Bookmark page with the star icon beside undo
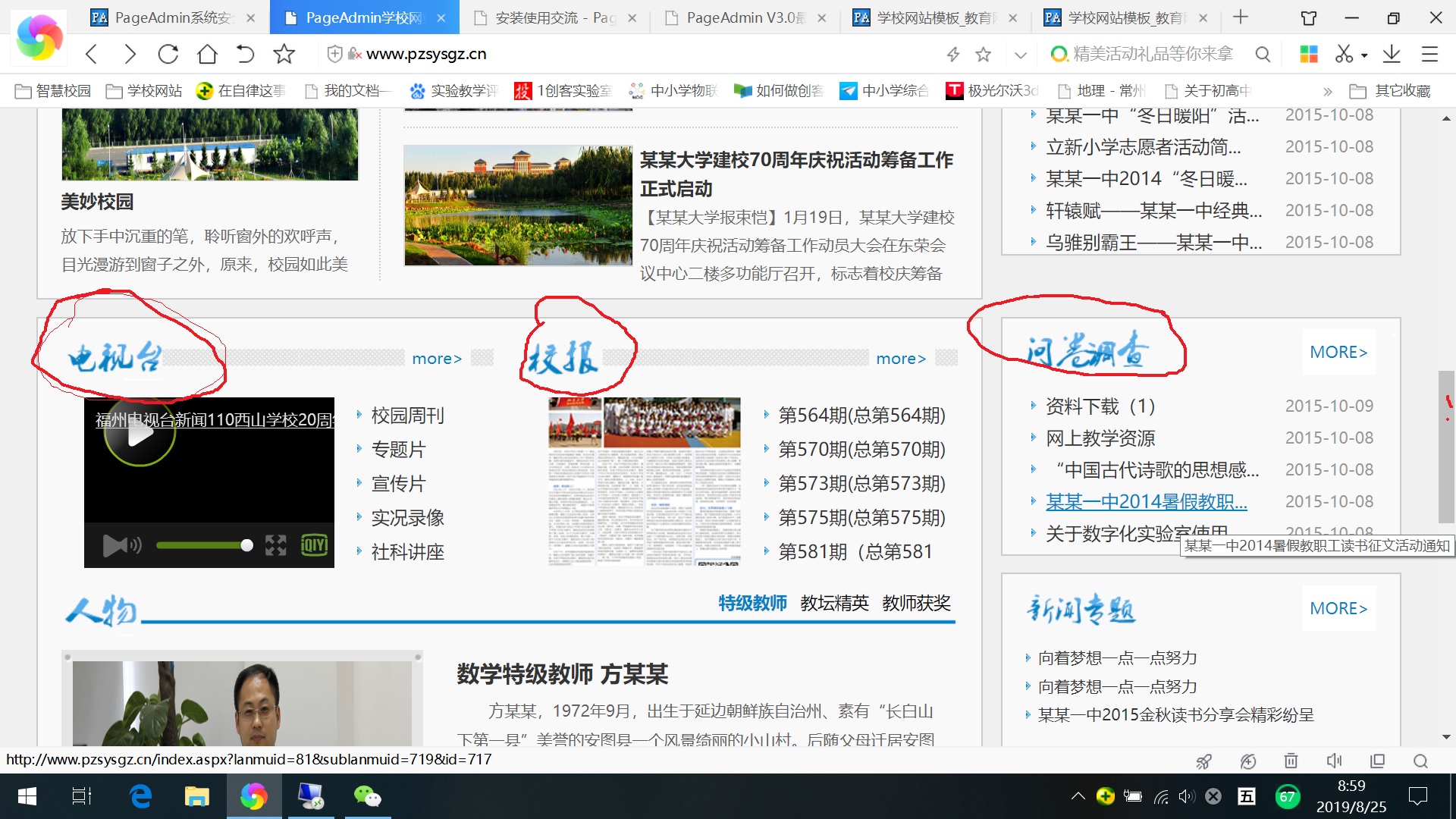Screen dimensions: 1456x819 pos(284,54)
